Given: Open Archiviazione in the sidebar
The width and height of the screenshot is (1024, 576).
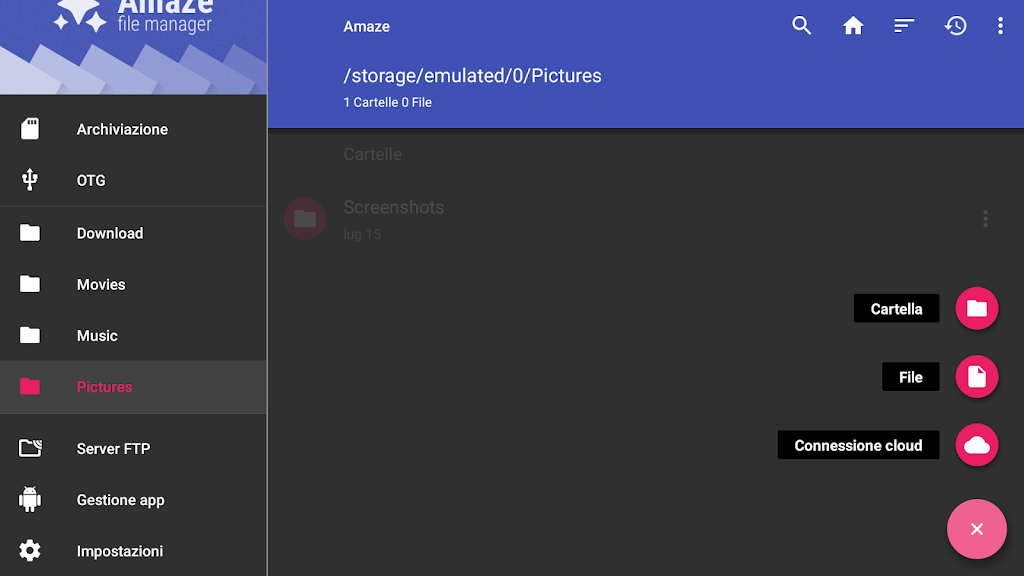Looking at the screenshot, I should (x=122, y=129).
